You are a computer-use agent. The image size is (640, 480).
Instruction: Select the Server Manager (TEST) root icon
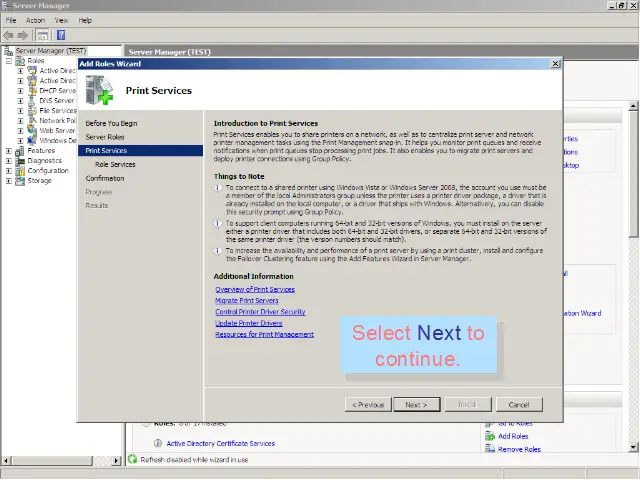[8, 51]
